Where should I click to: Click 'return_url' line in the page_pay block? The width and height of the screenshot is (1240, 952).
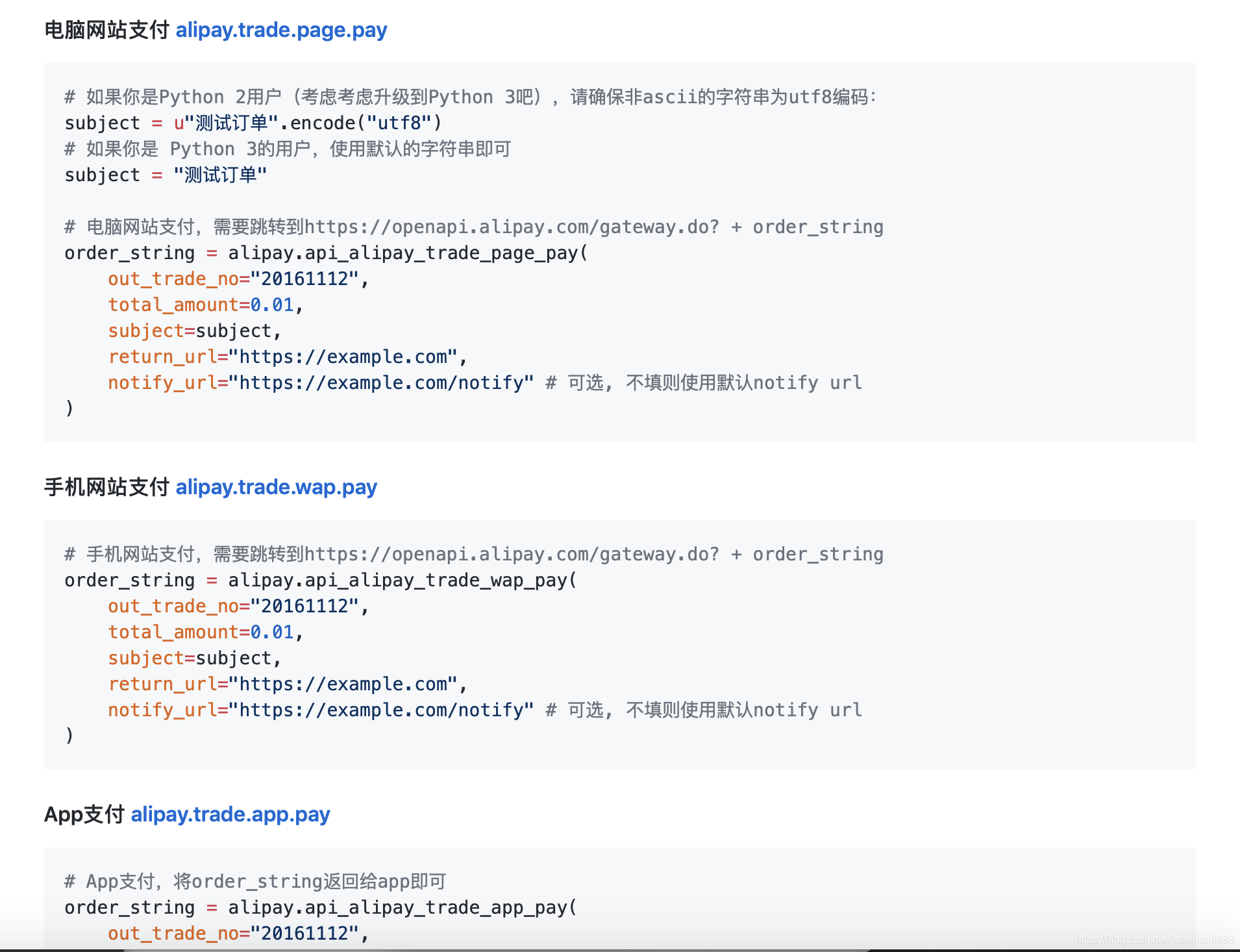coord(288,357)
